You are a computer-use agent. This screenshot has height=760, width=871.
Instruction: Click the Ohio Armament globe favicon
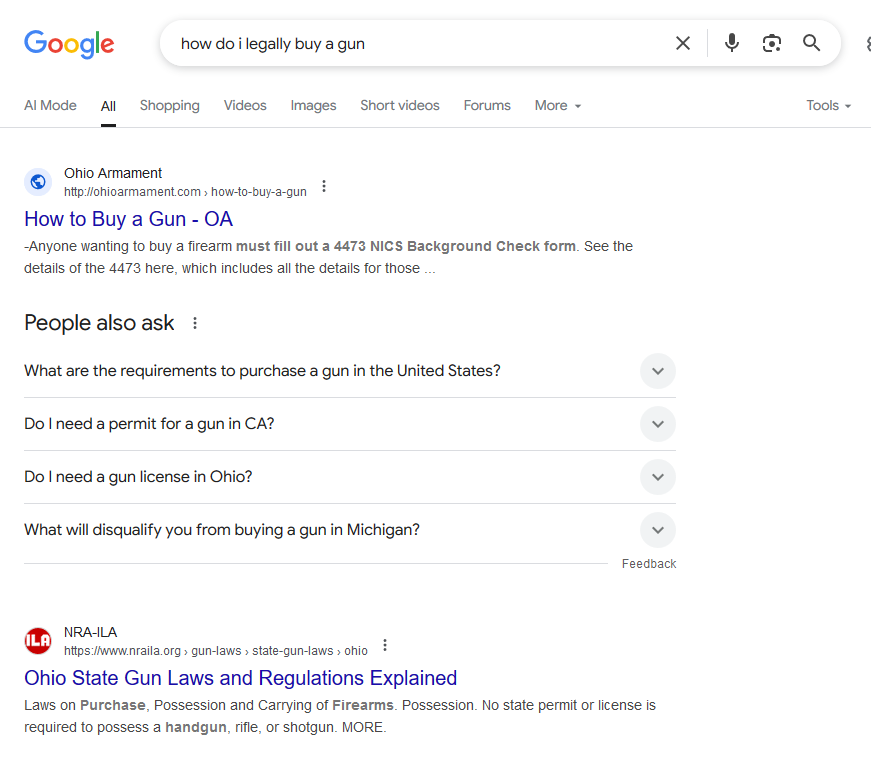[x=38, y=182]
